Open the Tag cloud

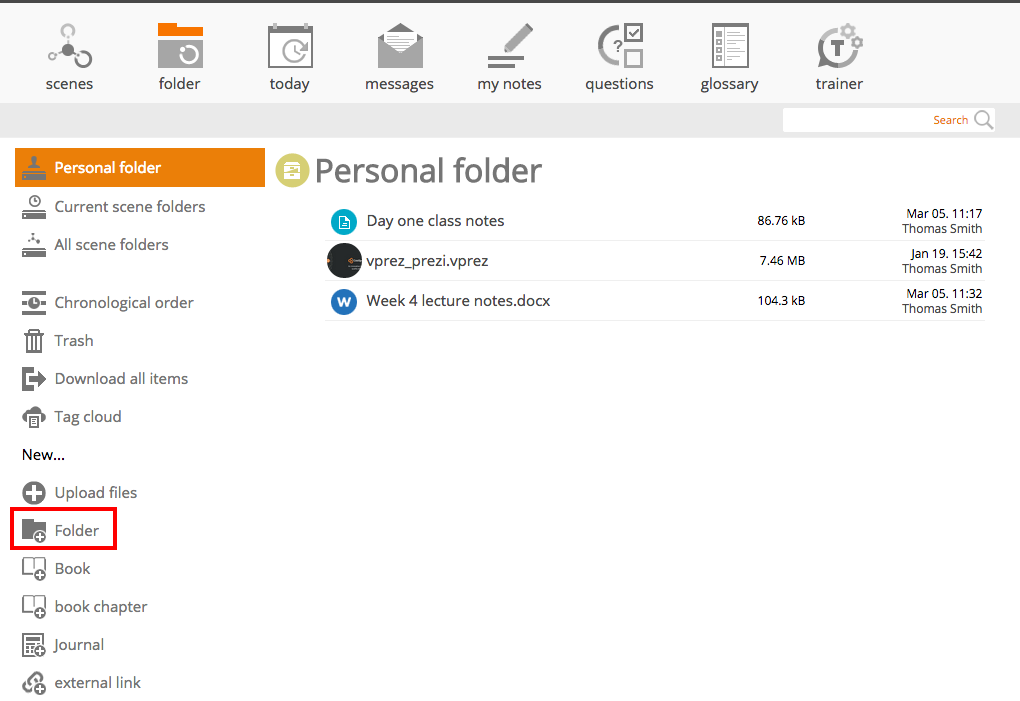(x=87, y=417)
